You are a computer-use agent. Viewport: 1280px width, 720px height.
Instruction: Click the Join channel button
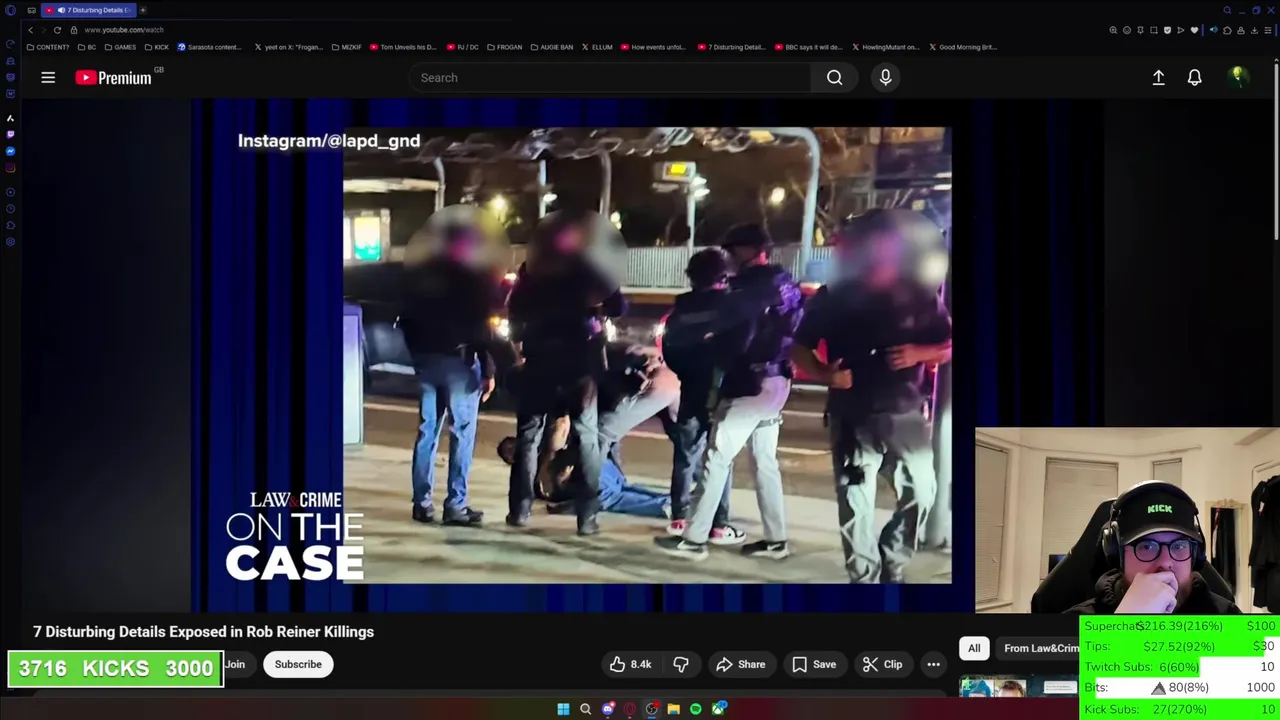235,664
